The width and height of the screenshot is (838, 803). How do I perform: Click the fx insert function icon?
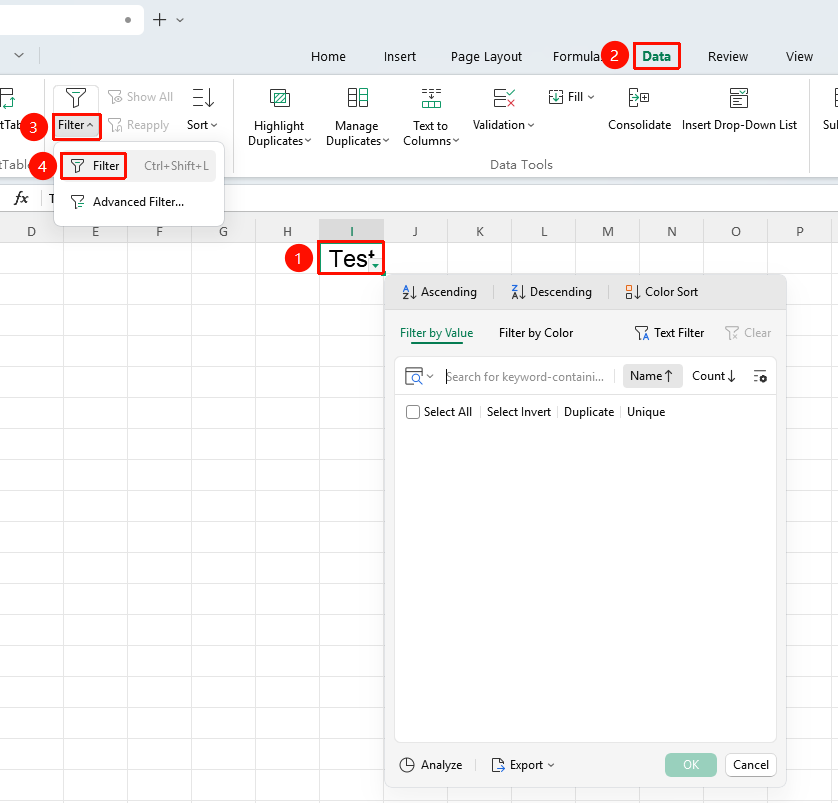click(x=21, y=198)
